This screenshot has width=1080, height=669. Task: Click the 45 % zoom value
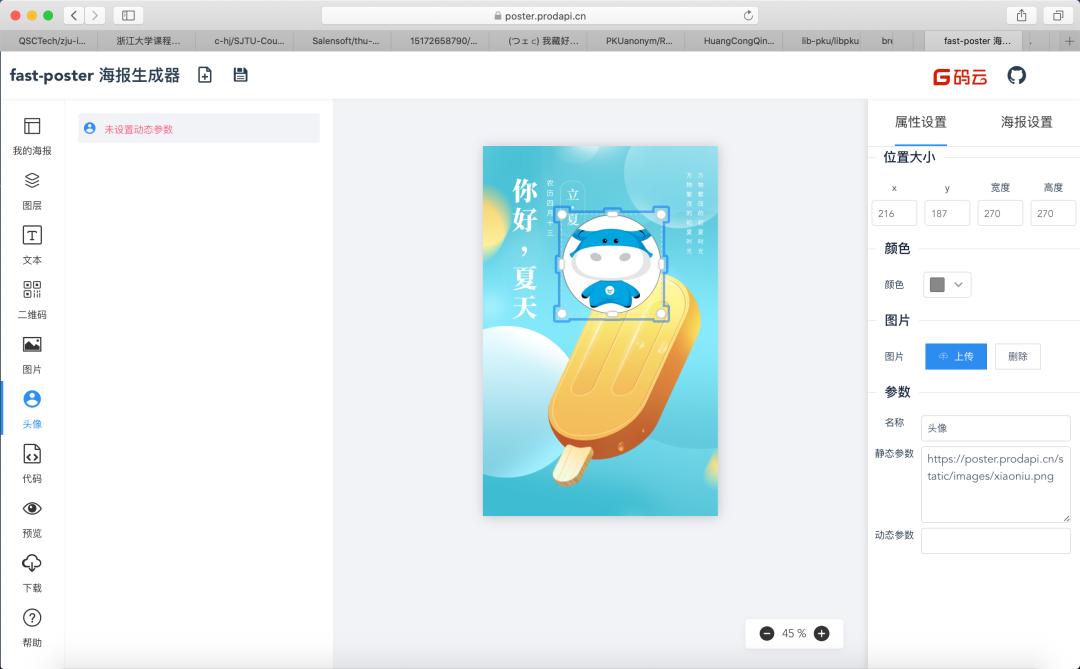point(793,633)
